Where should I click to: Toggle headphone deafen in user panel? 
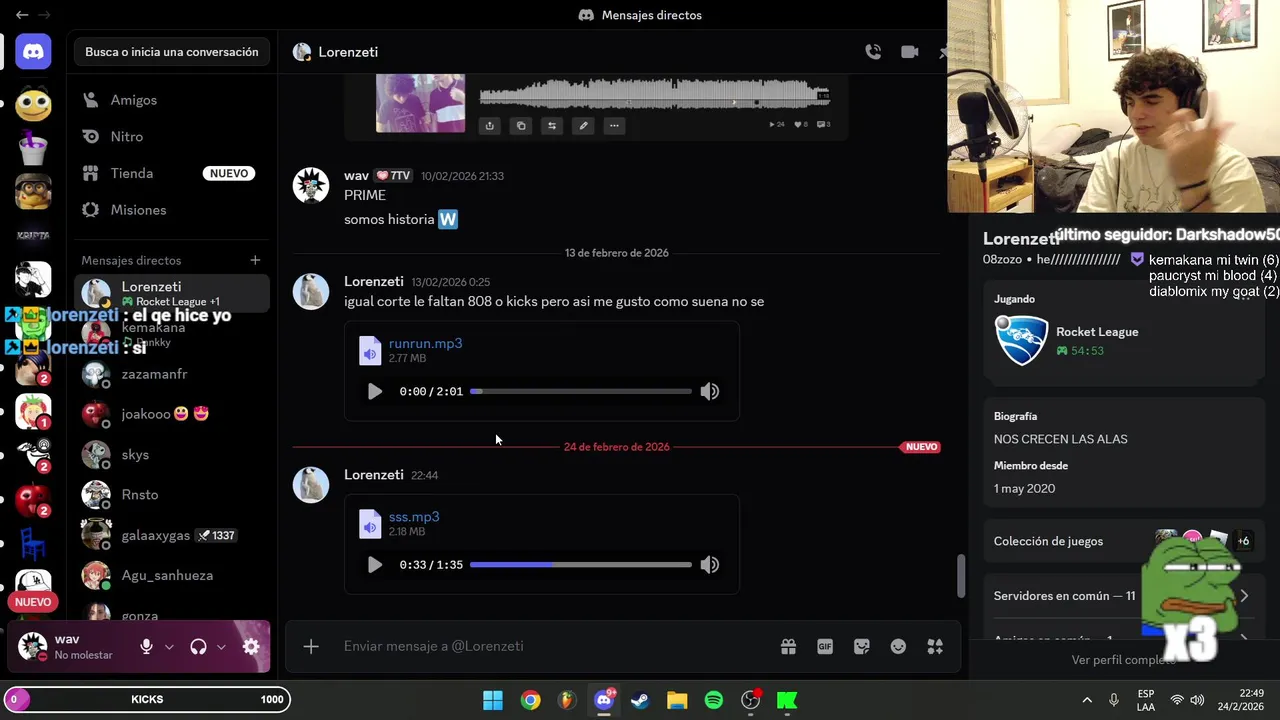(198, 647)
